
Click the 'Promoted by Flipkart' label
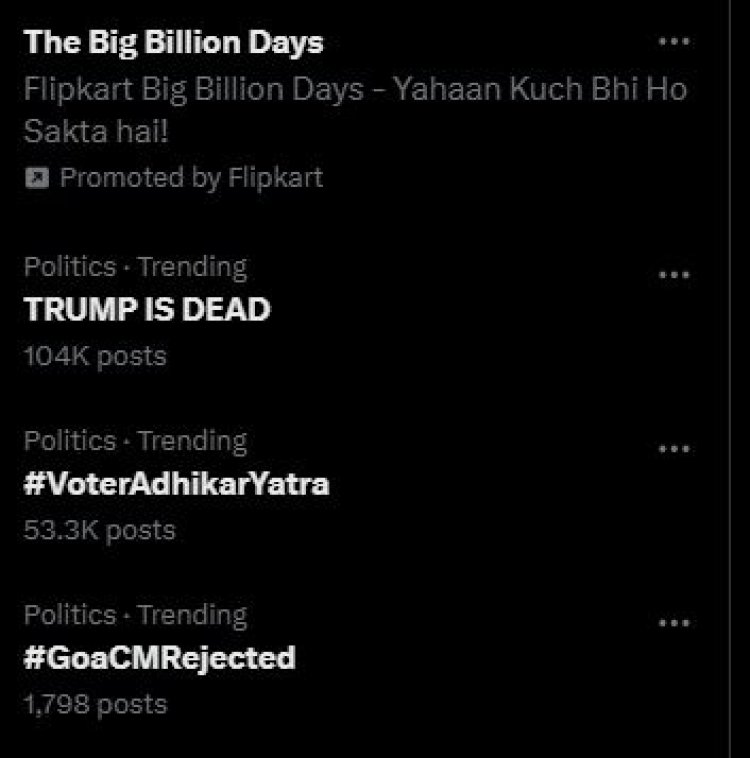tap(191, 178)
